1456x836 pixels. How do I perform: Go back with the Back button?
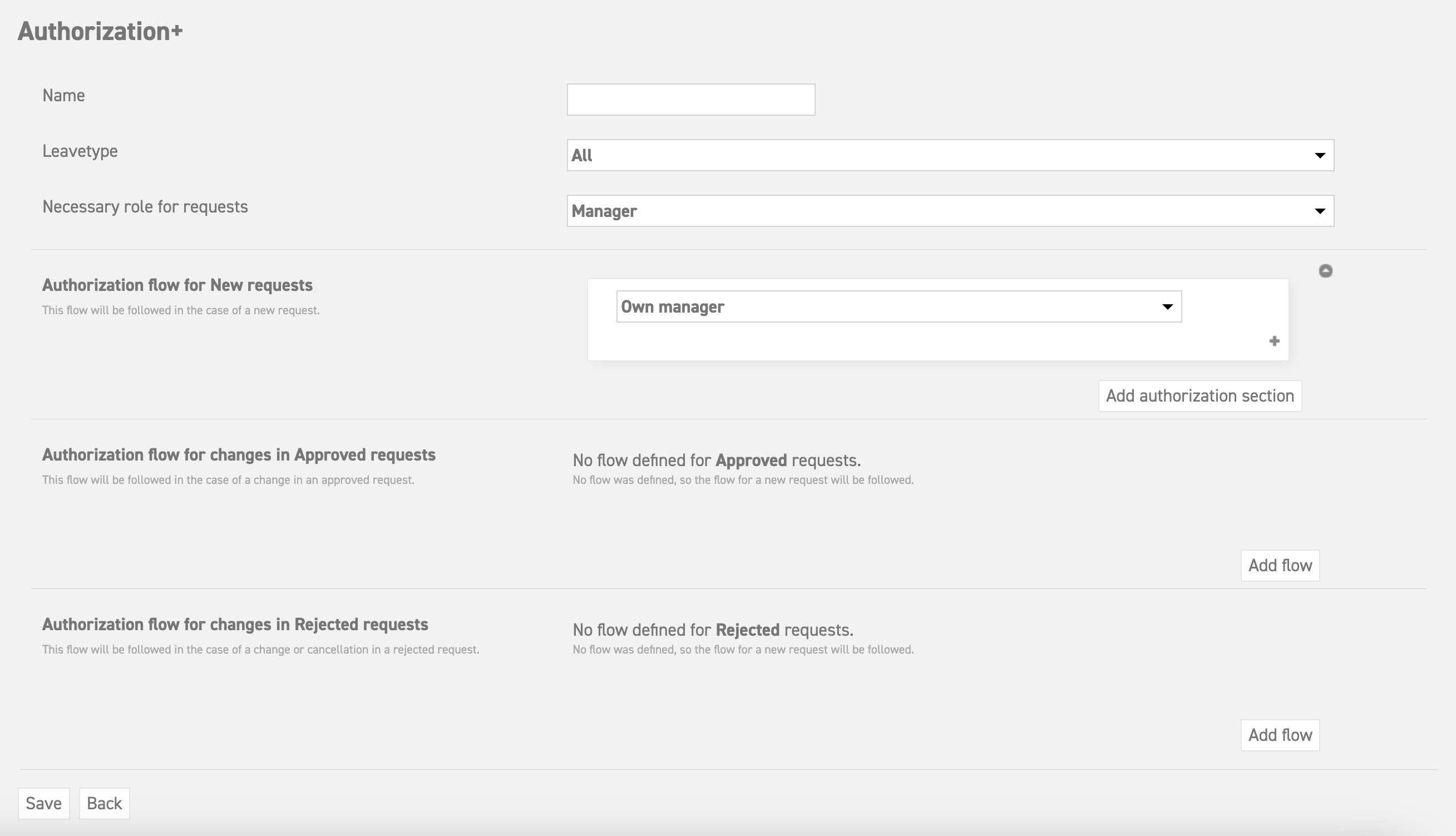click(x=104, y=803)
